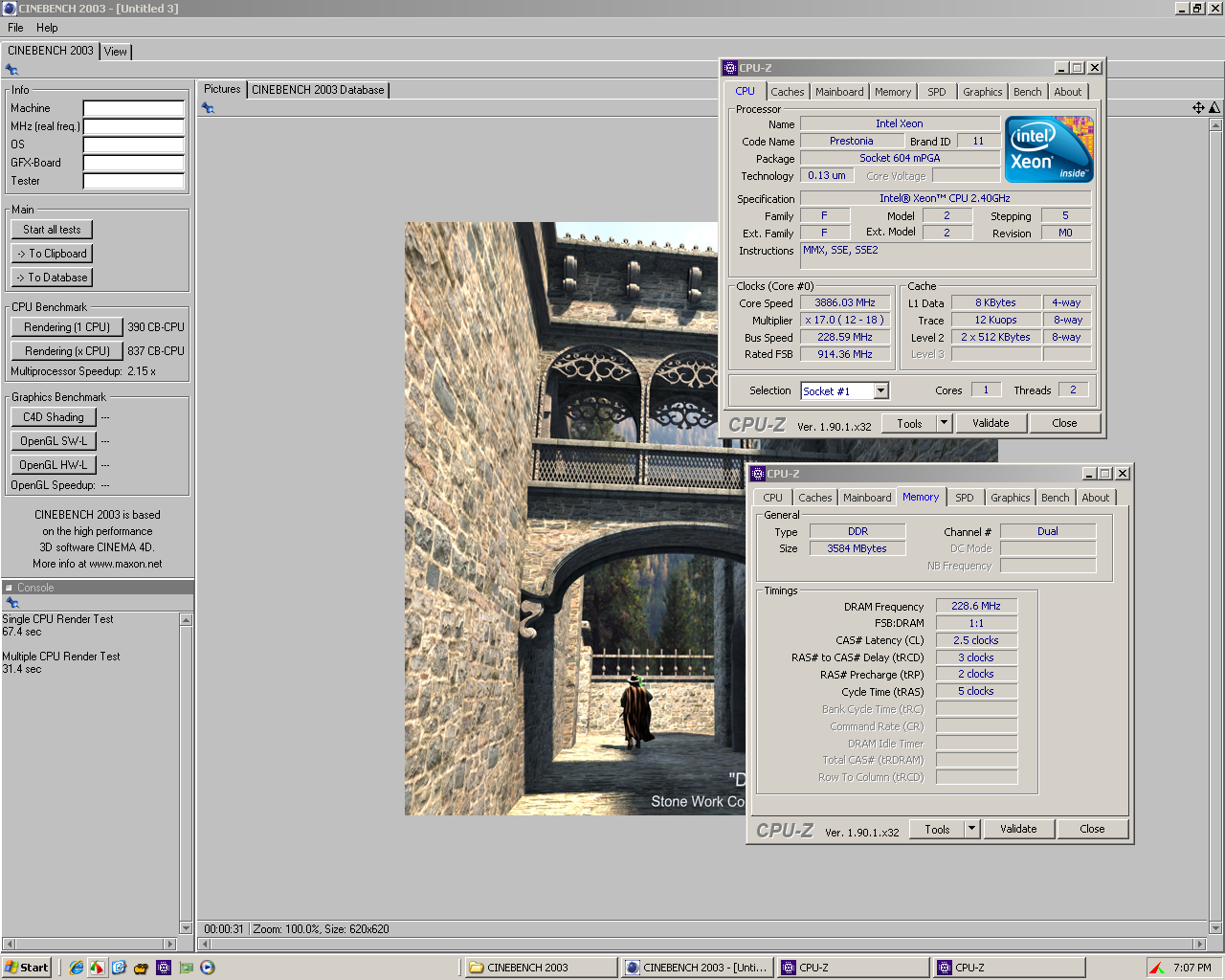Open SPD tab in upper CPU-Z window
Screen dimensions: 1225x980
[x=937, y=92]
